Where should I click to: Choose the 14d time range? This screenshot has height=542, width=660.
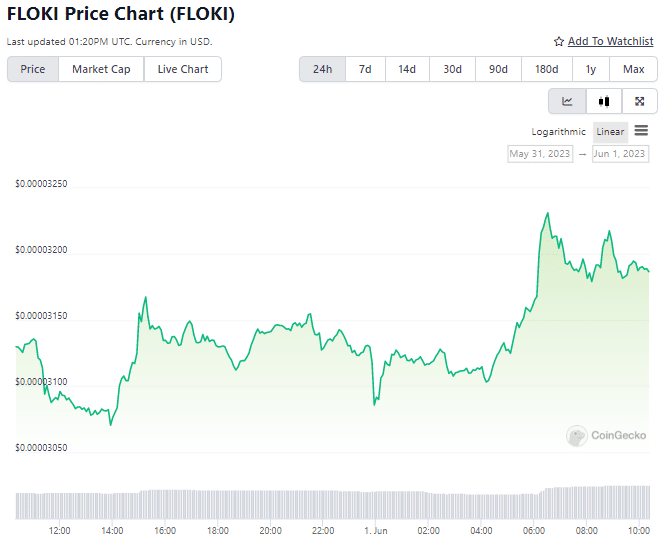pos(407,69)
